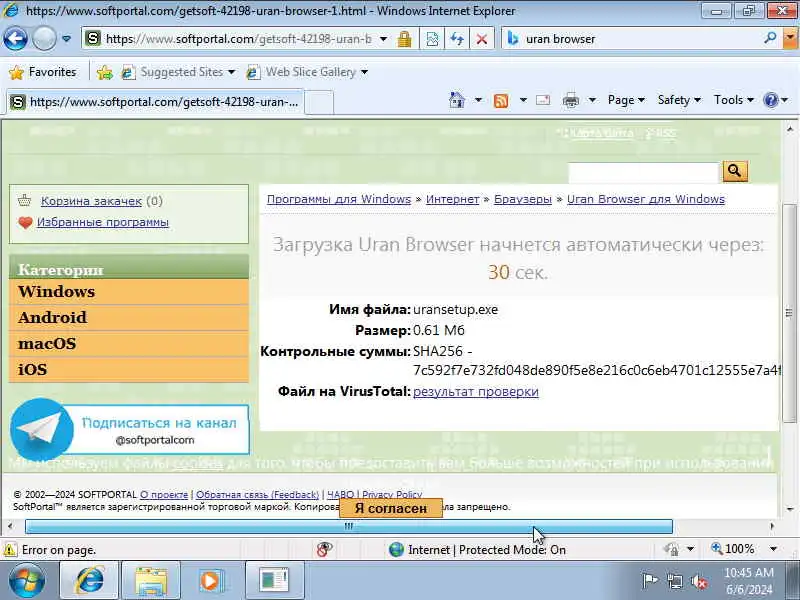Screen dimensions: 800x600
Task: Select the macOS category
Action: point(129,344)
